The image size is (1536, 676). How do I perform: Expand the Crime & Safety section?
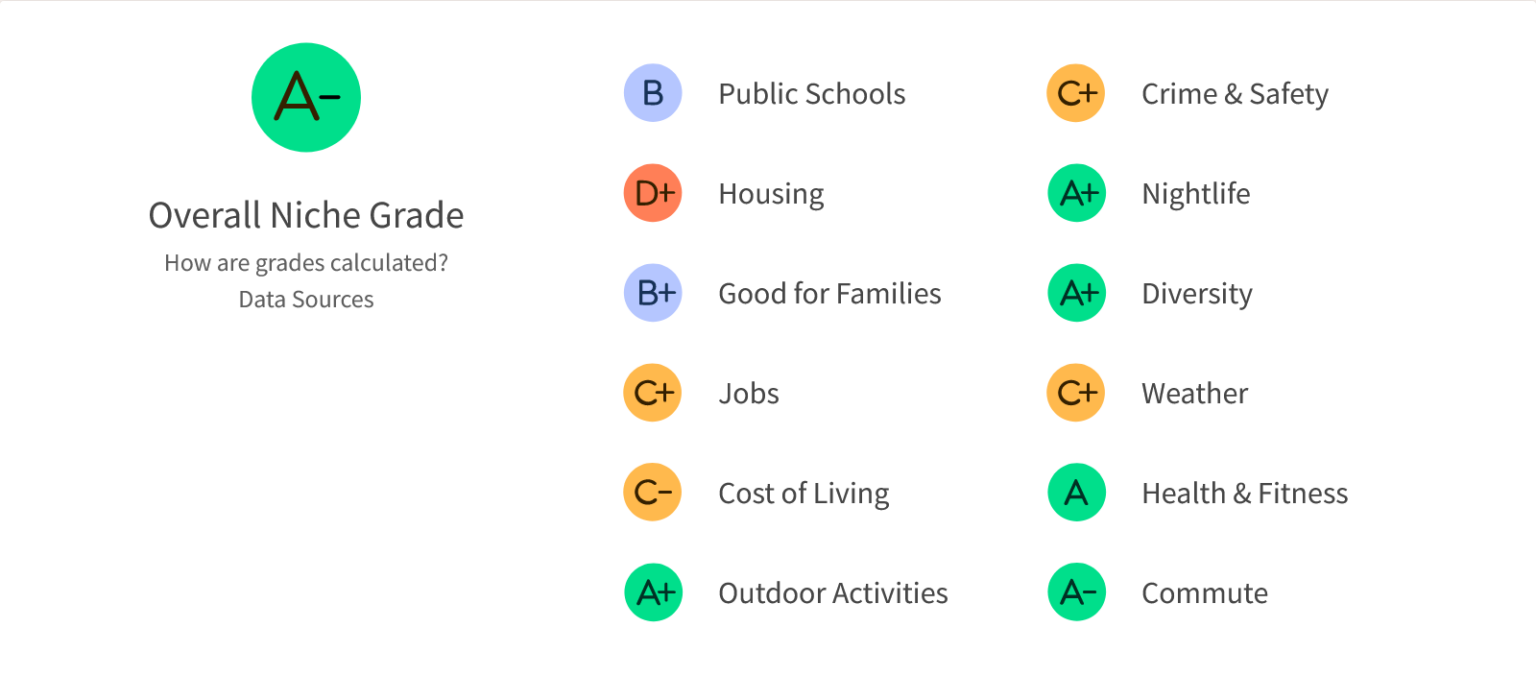click(x=1235, y=93)
